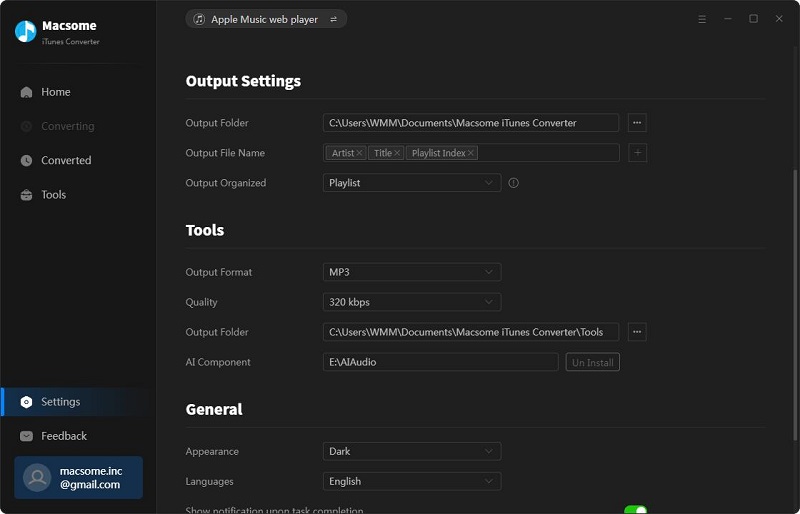This screenshot has width=800, height=514.
Task: Open the Quality 320 kbps dropdown
Action: tap(412, 302)
